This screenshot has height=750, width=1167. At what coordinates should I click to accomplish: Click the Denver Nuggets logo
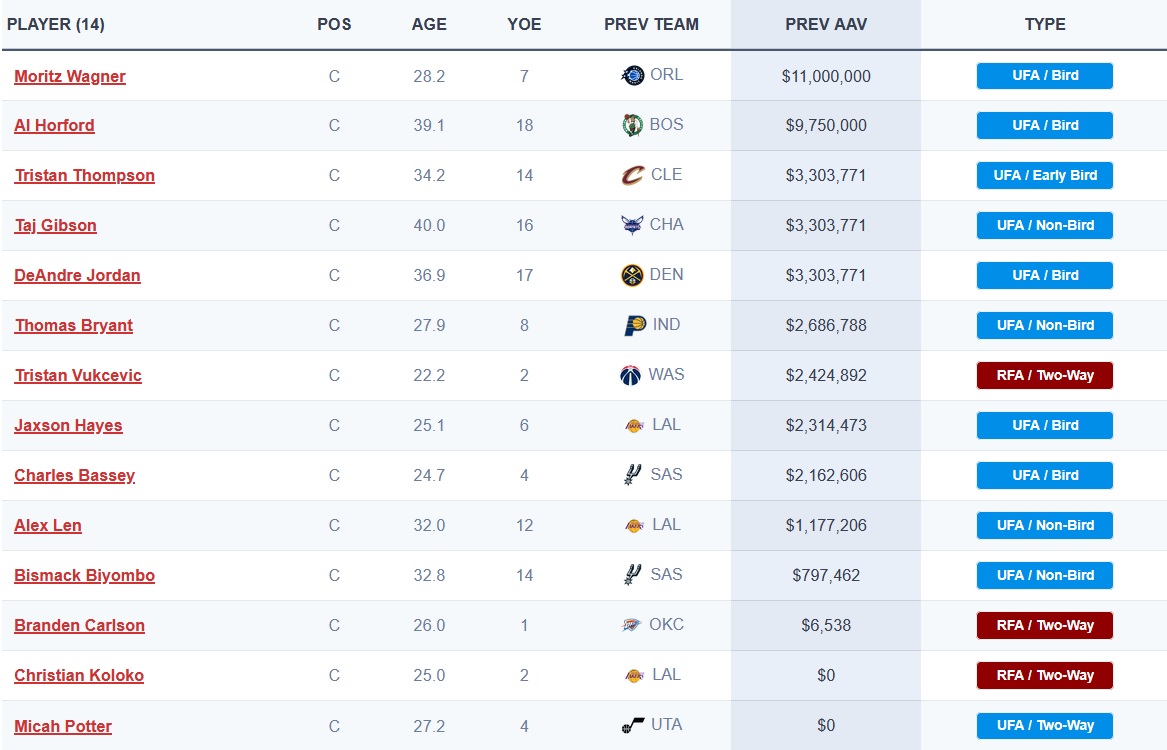coord(632,275)
